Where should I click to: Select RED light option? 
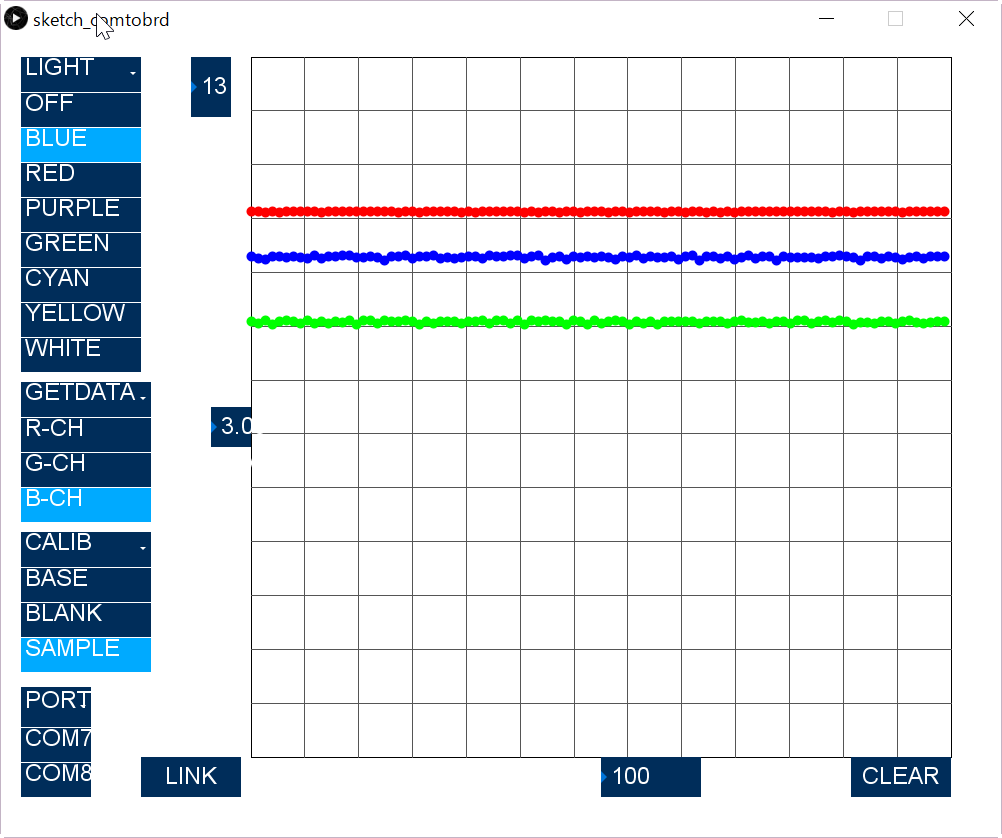[81, 180]
